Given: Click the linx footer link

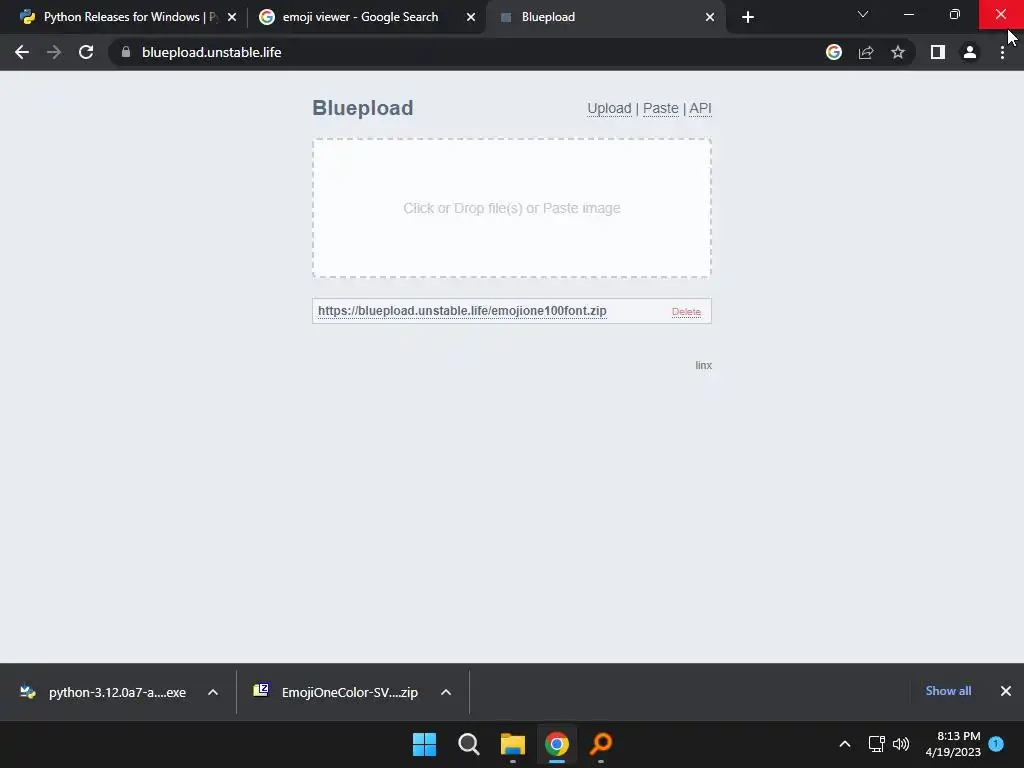Looking at the screenshot, I should 703,365.
